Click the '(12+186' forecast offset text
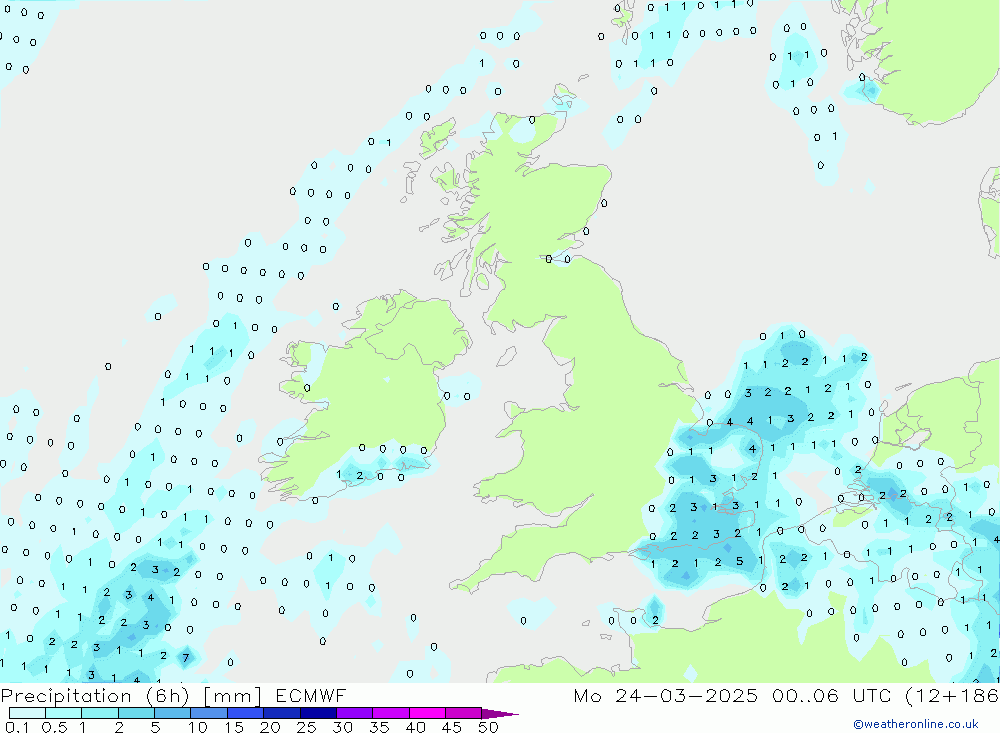Screen dimensions: 1000x733 pyautogui.click(x=952, y=695)
